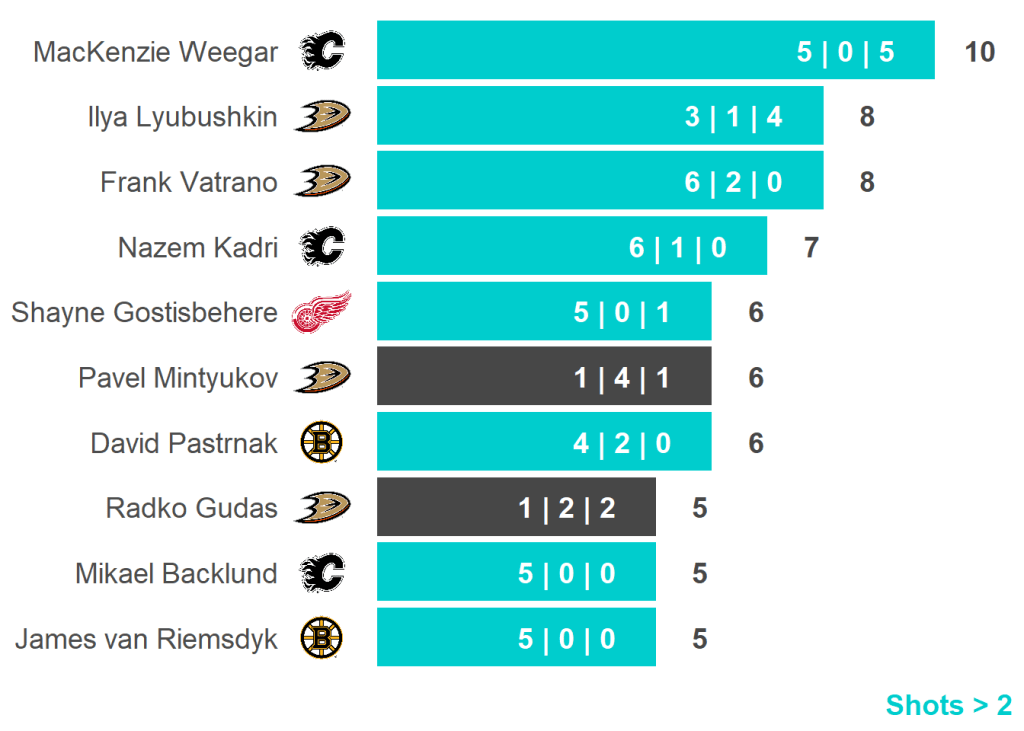Click the Ducks logo beside Radko Gudas

[x=322, y=507]
